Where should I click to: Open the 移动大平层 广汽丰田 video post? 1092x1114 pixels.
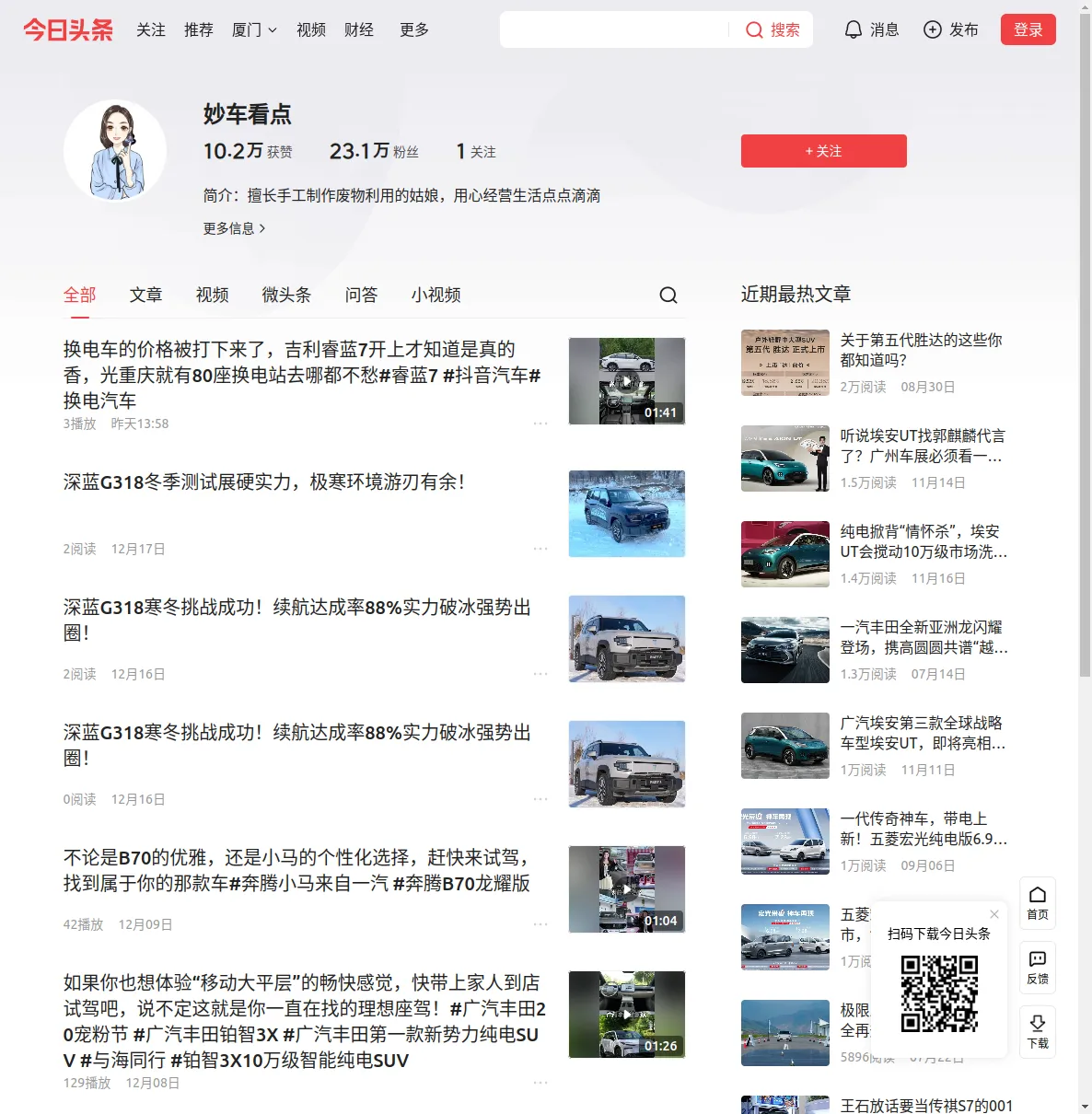pyautogui.click(x=305, y=1021)
